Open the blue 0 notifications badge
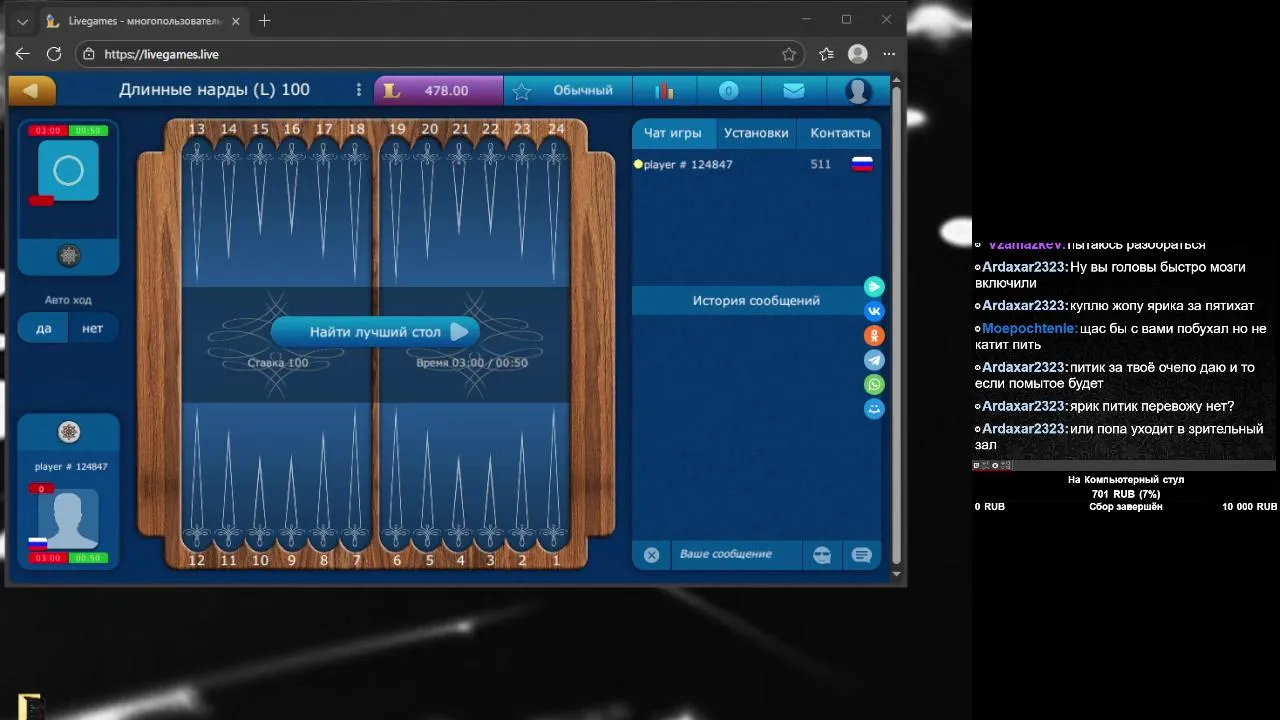1280x720 pixels. pyautogui.click(x=729, y=90)
